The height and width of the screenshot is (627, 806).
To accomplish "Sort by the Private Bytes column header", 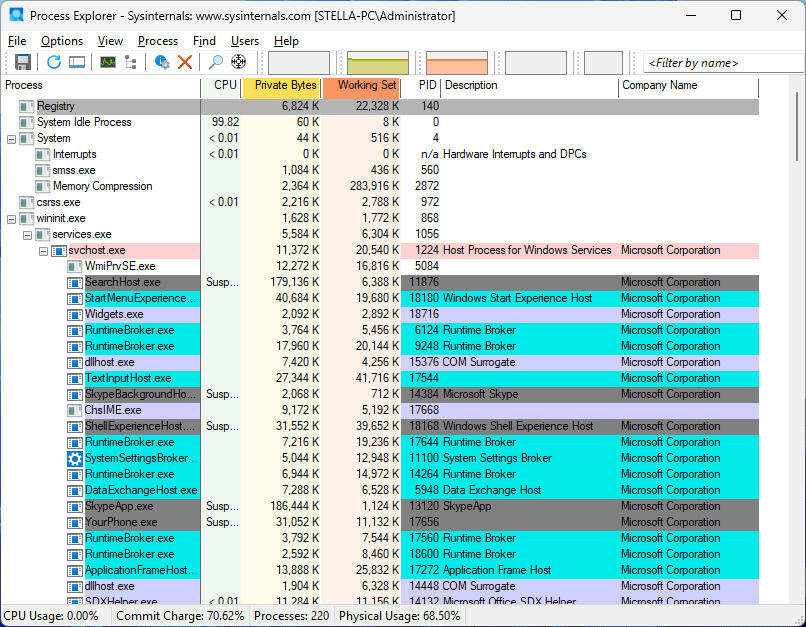I will coord(285,86).
